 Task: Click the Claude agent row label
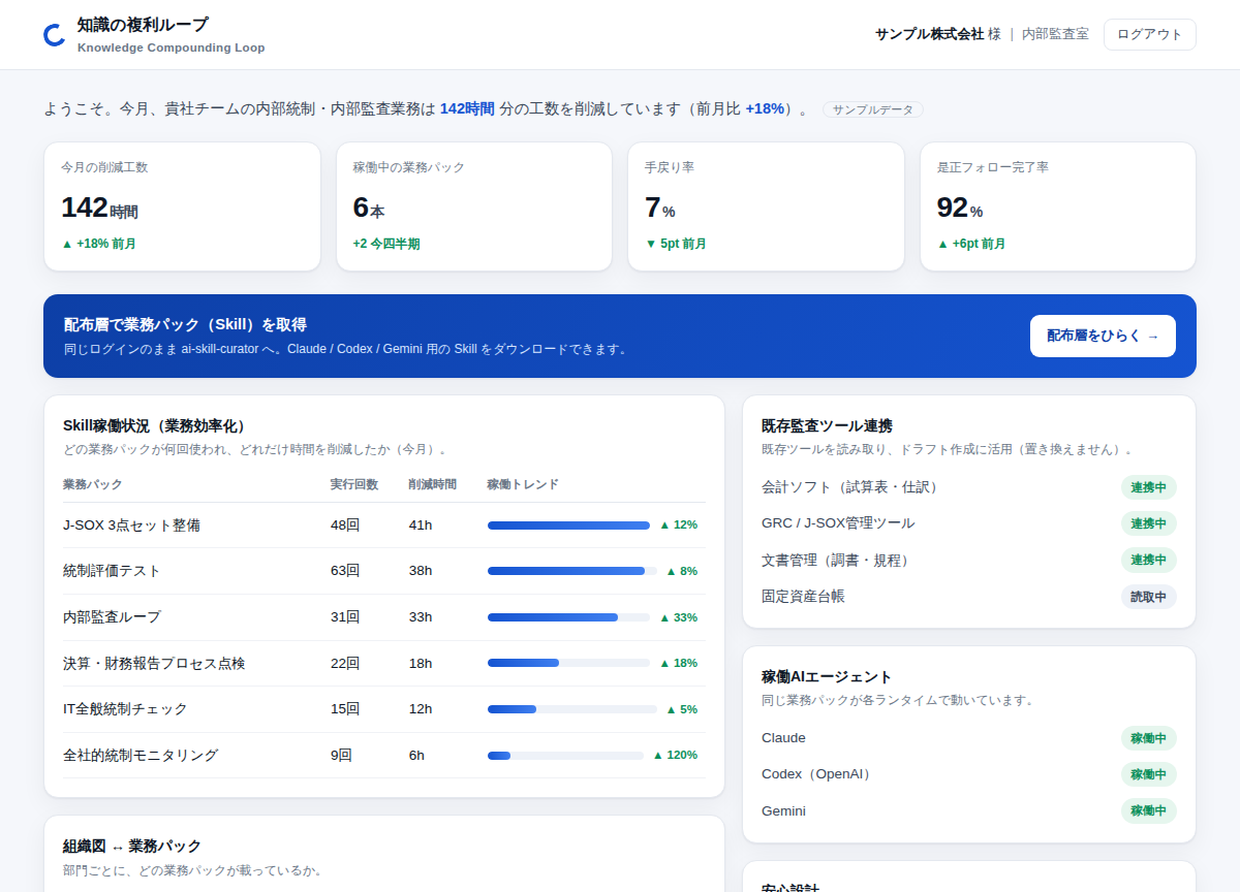tap(784, 738)
